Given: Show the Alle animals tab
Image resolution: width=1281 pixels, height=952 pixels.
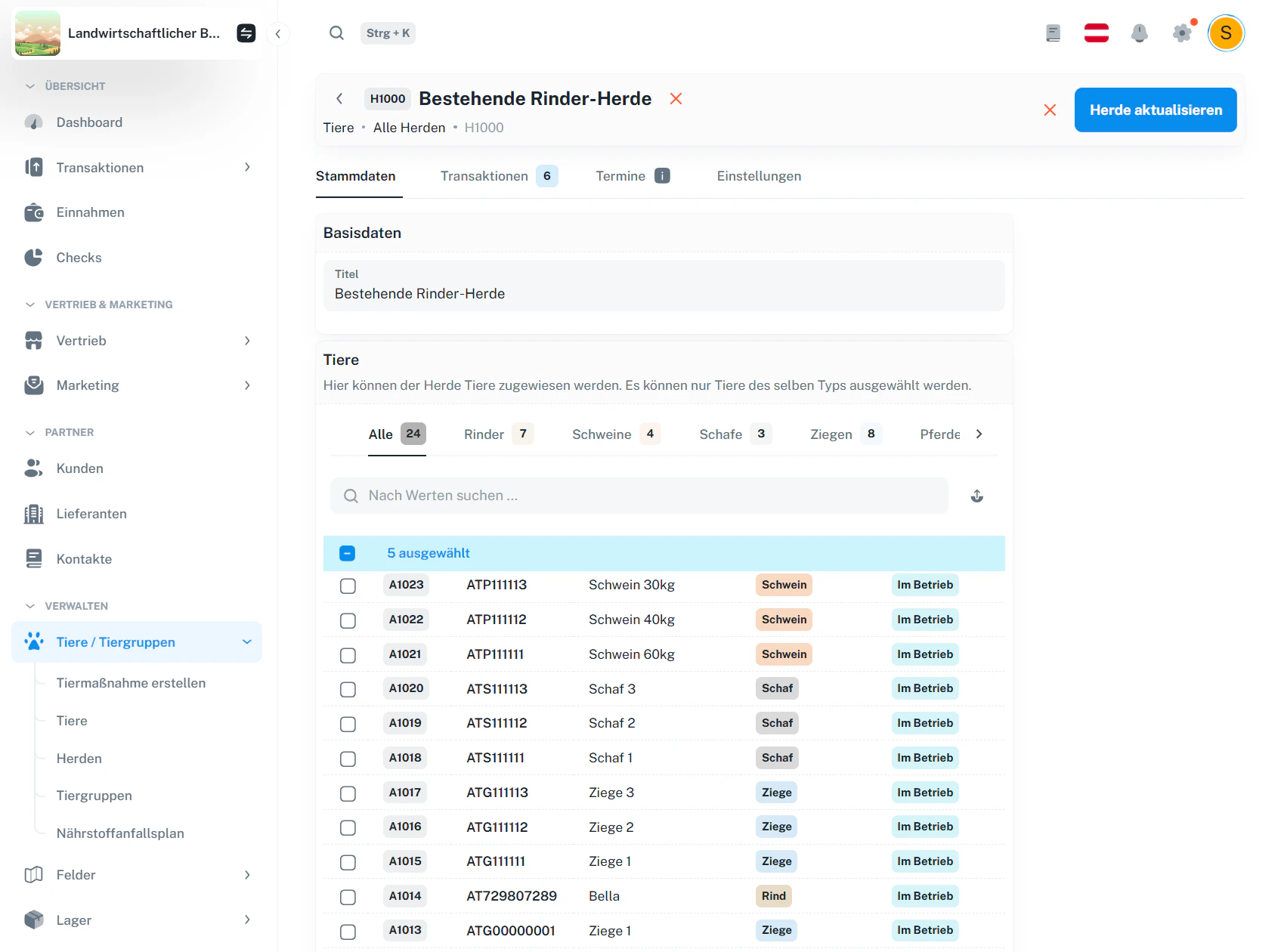Looking at the screenshot, I should 397,434.
